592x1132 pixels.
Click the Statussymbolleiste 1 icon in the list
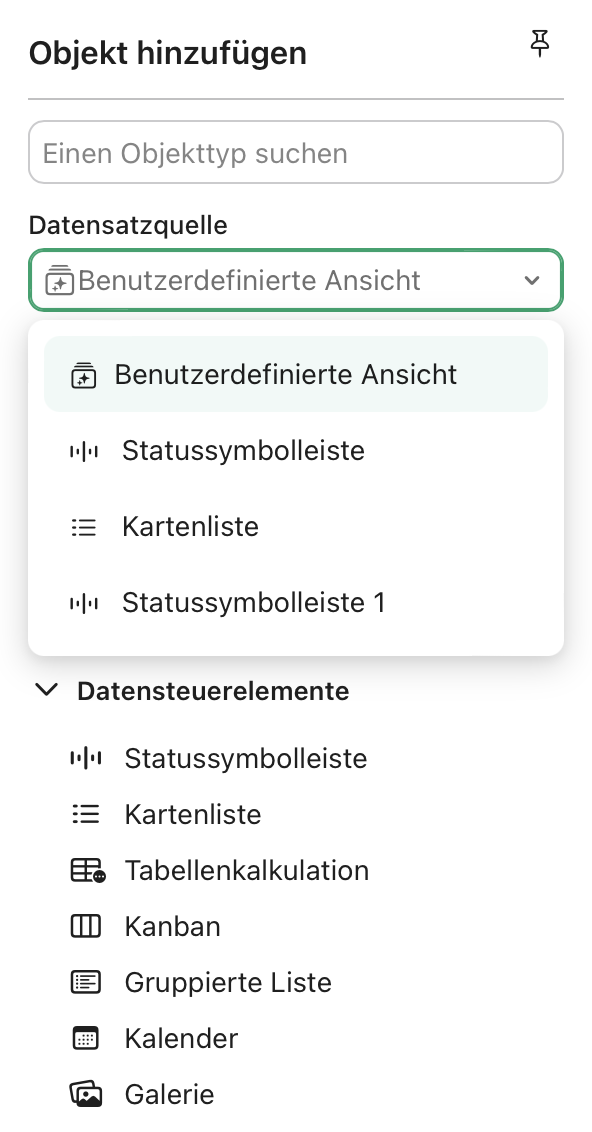click(x=86, y=602)
